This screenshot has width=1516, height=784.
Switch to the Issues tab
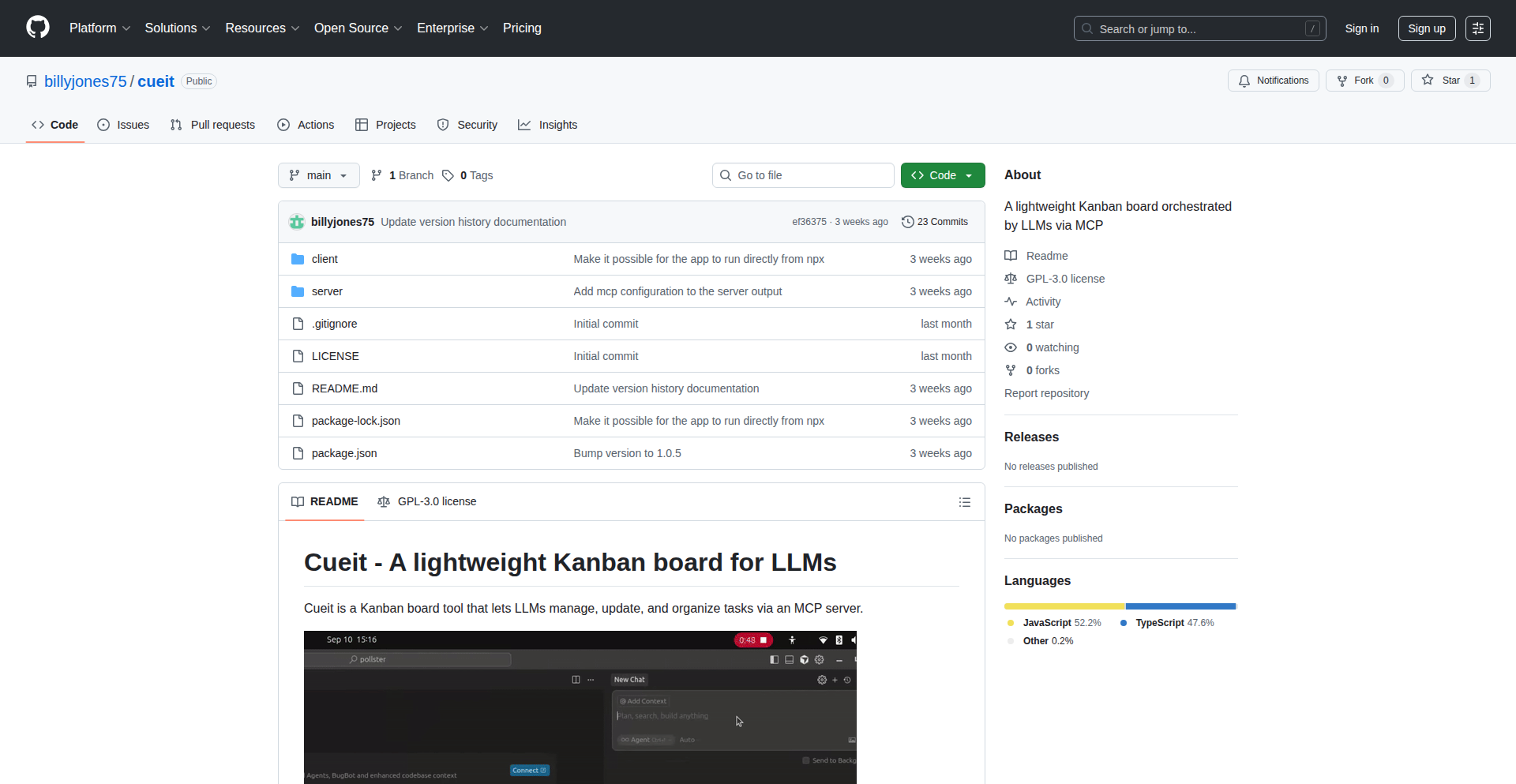[123, 125]
